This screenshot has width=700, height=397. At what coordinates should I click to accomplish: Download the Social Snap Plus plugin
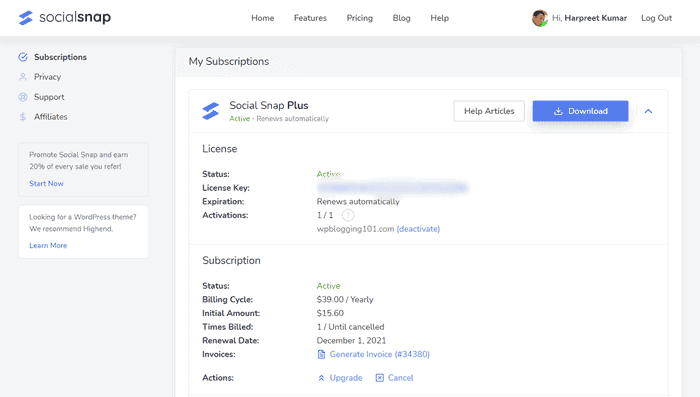pos(580,111)
